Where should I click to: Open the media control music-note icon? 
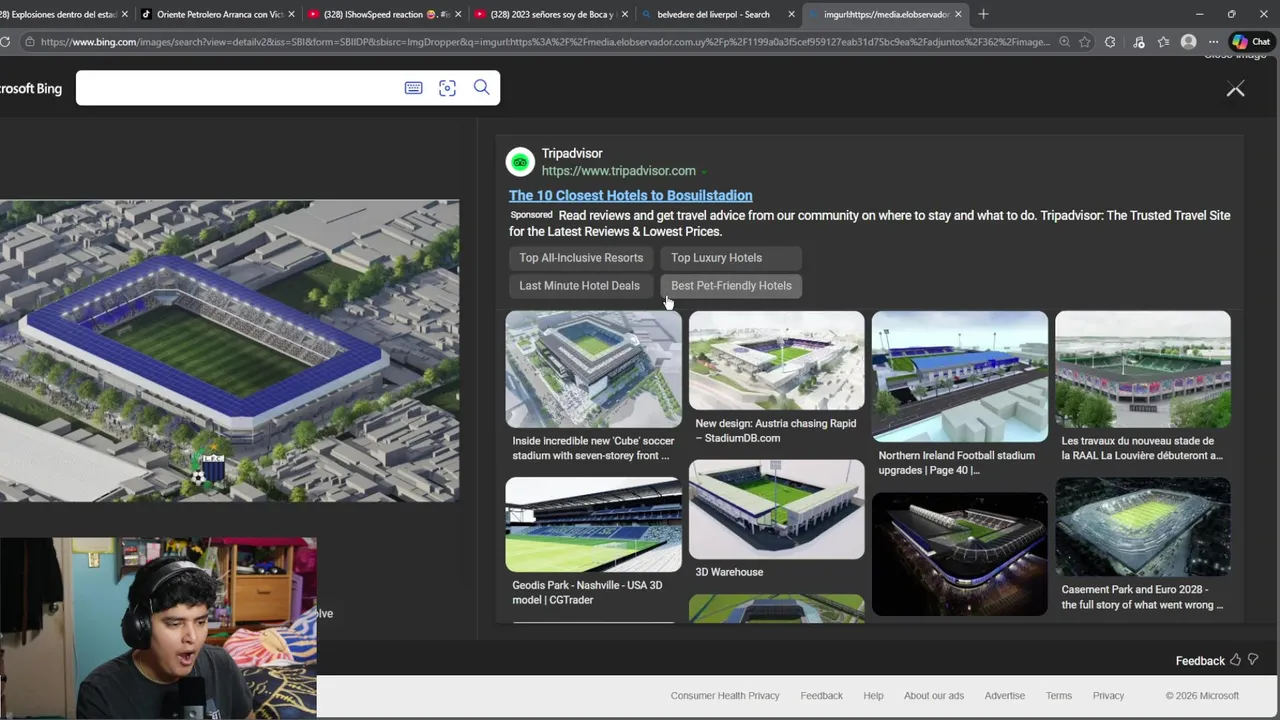point(1138,42)
